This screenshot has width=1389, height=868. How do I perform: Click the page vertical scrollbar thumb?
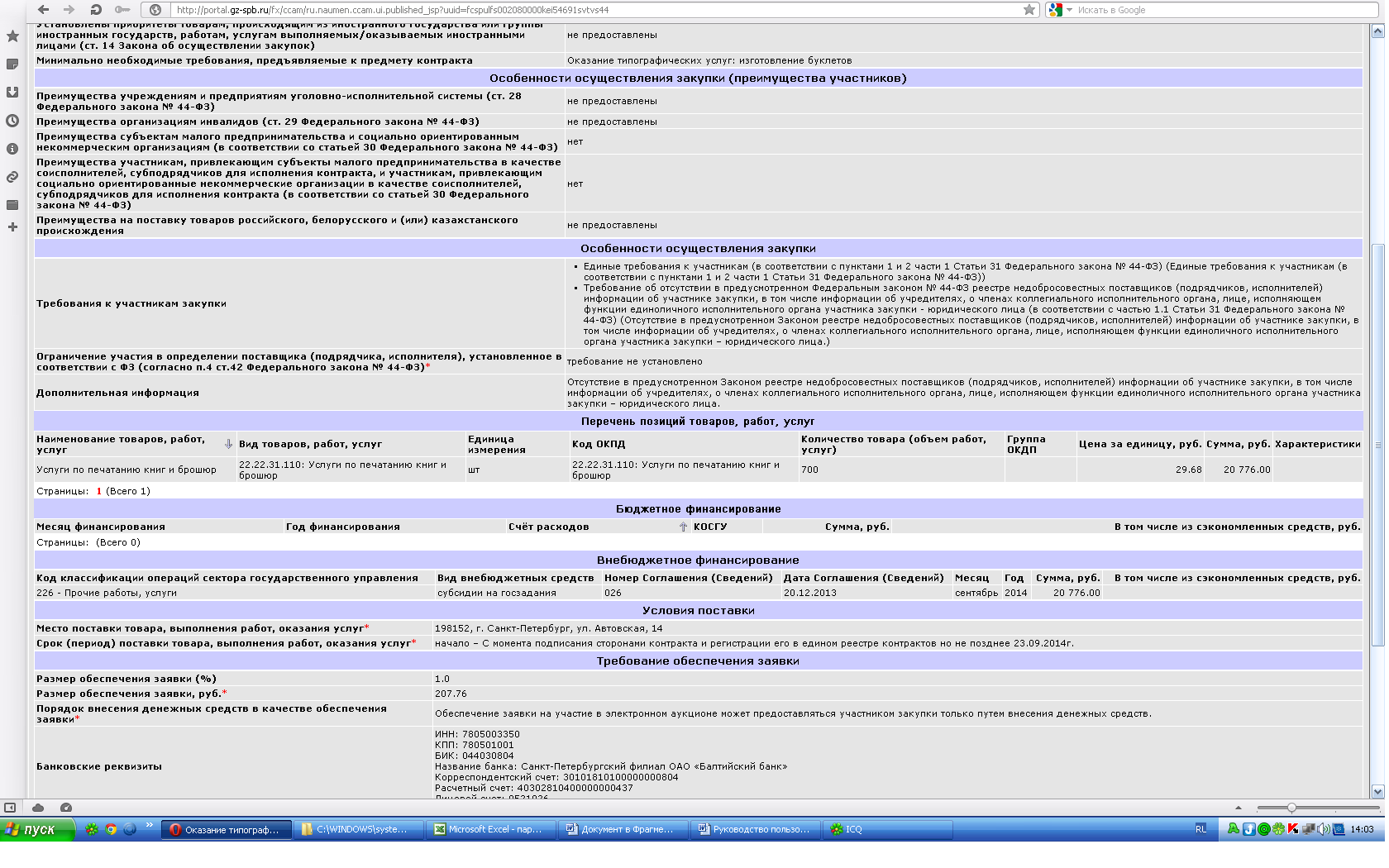(1377, 445)
